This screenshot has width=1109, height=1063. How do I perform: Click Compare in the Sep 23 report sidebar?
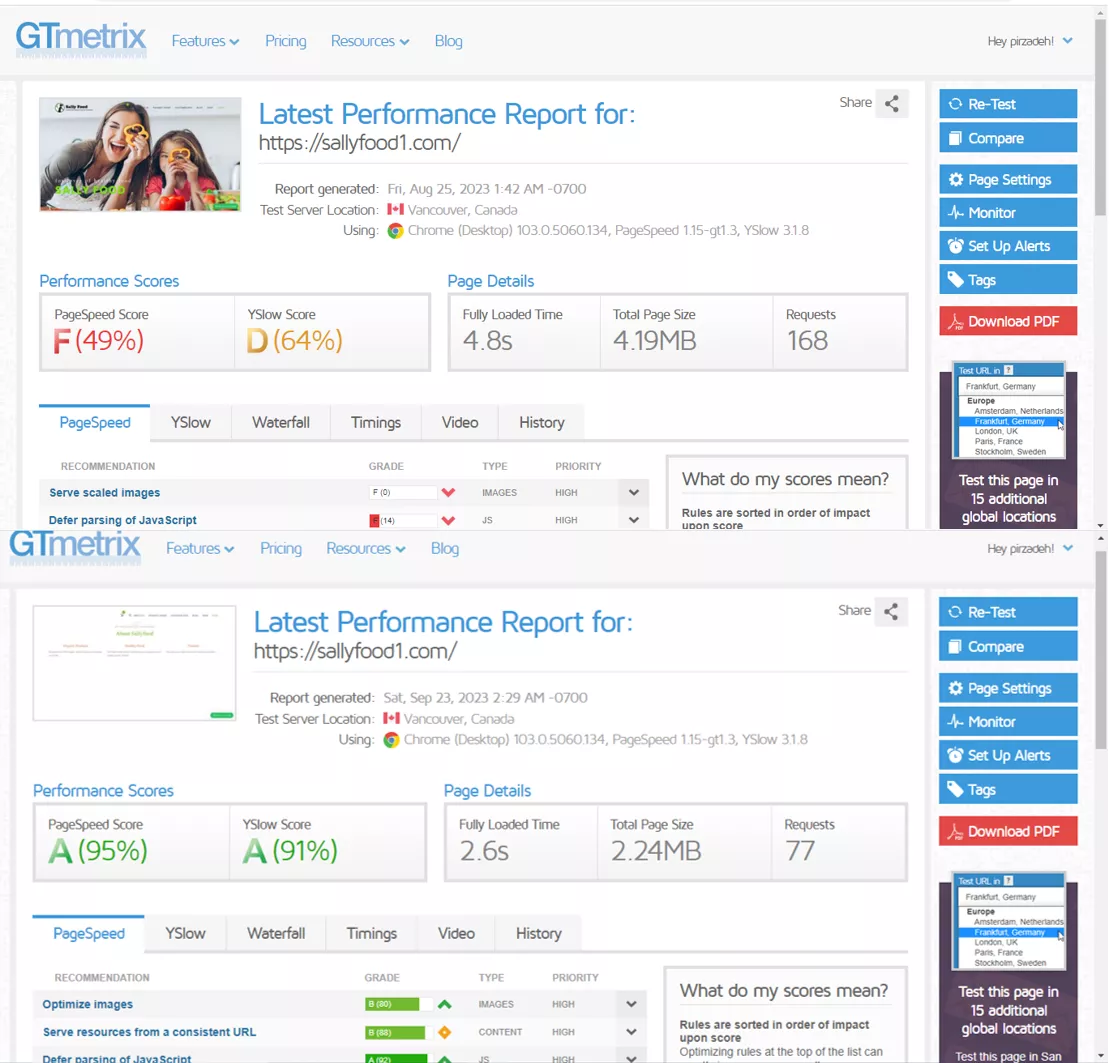pos(1008,646)
